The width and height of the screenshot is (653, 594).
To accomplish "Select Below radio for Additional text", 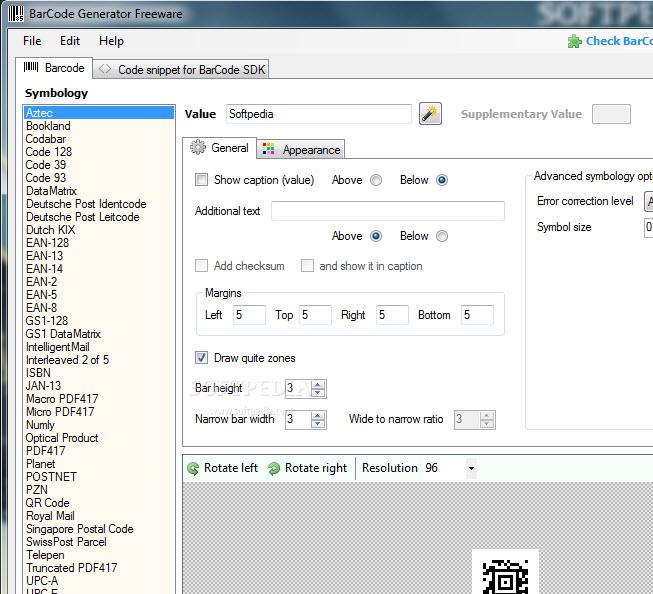I will click(442, 237).
